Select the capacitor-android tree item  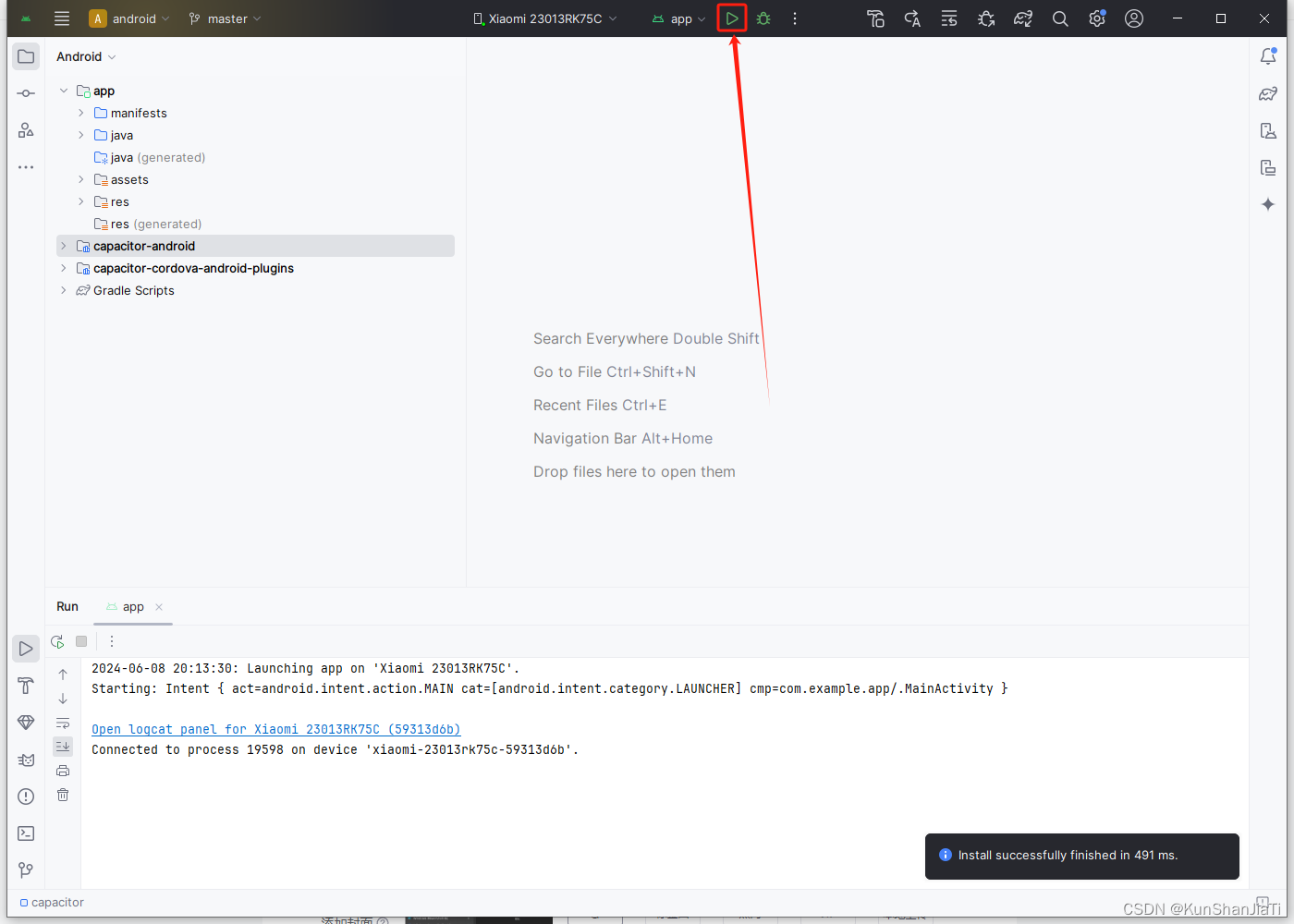(143, 246)
